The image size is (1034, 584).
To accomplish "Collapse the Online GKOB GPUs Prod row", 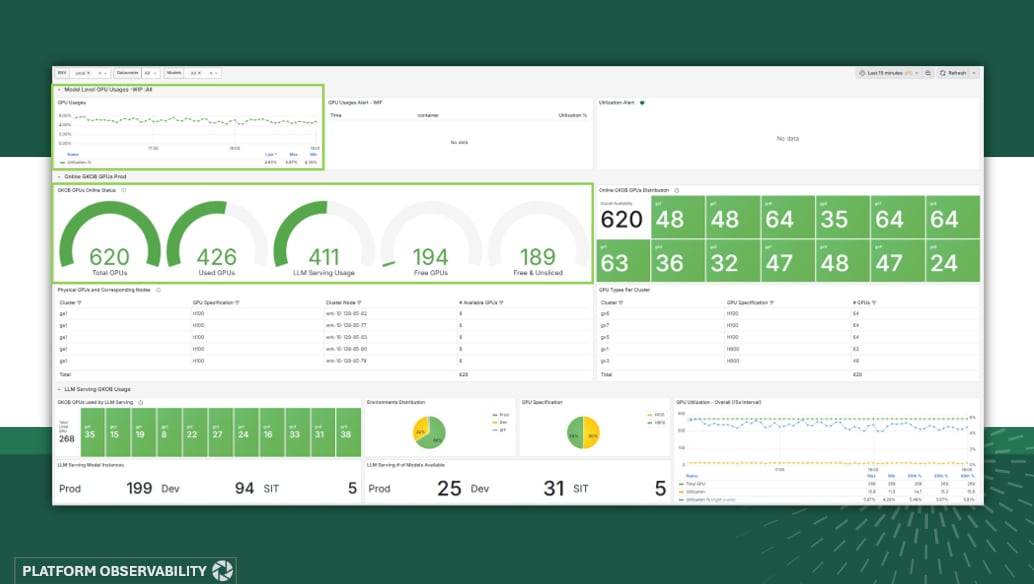I will click(59, 177).
